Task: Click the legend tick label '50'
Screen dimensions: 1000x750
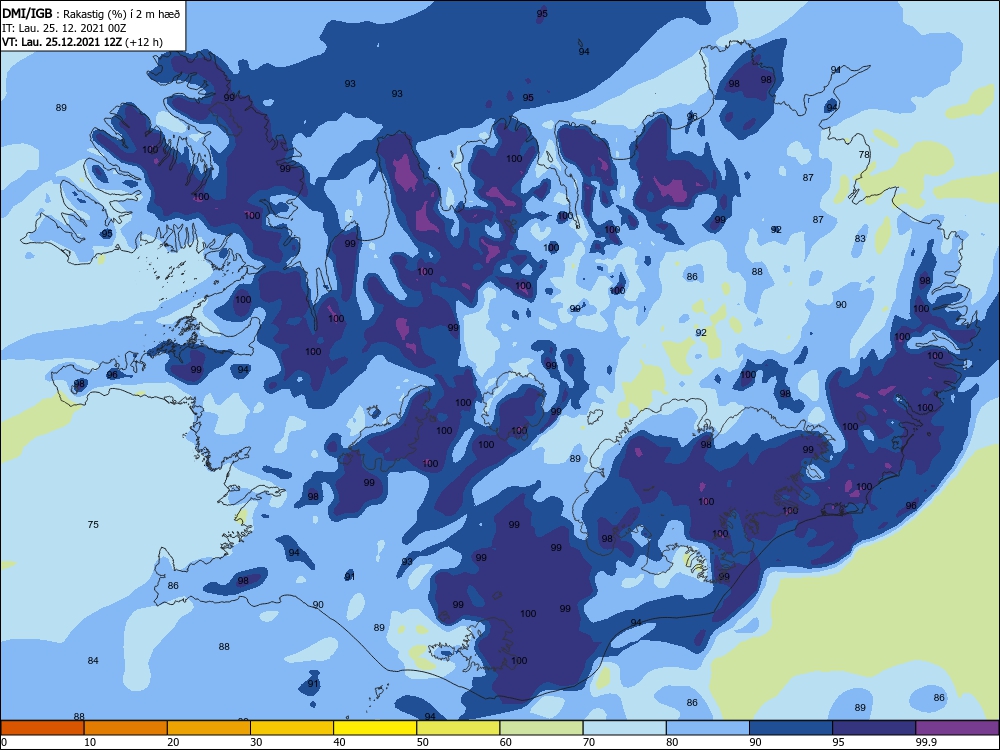Action: click(x=423, y=742)
